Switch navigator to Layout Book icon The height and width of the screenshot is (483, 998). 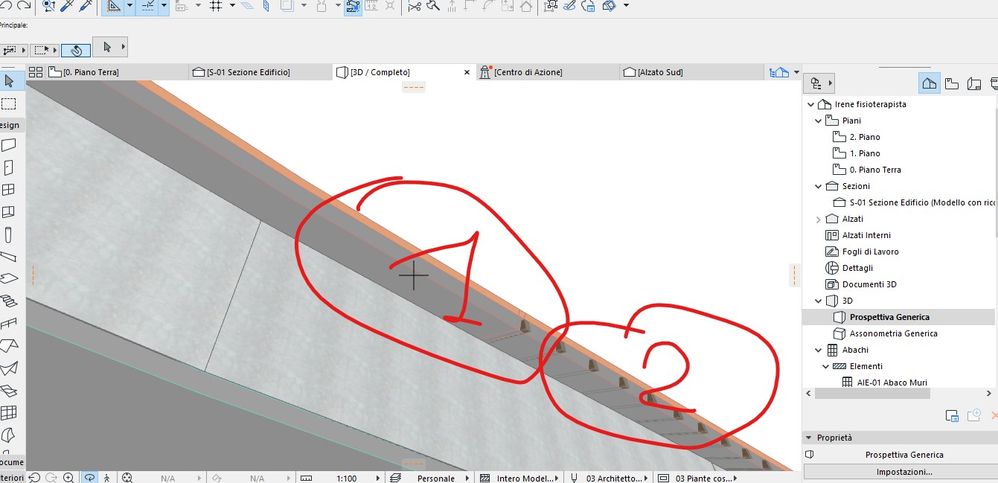973,83
